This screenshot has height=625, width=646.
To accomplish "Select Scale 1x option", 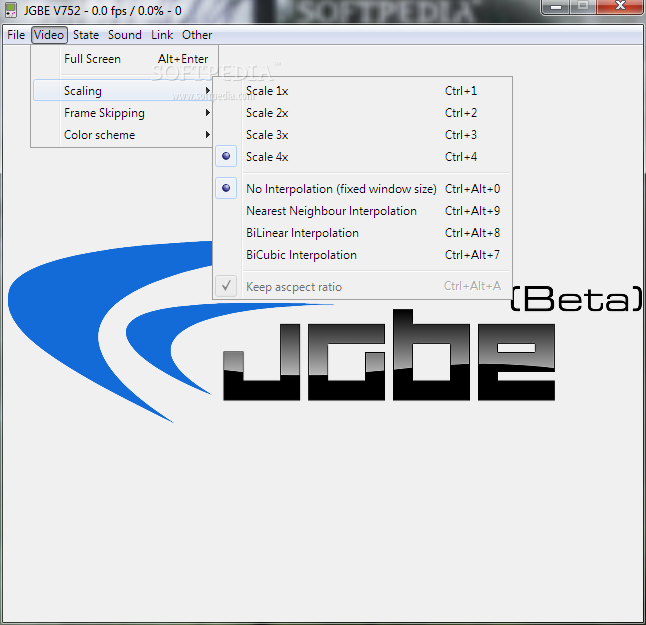I will [362, 91].
